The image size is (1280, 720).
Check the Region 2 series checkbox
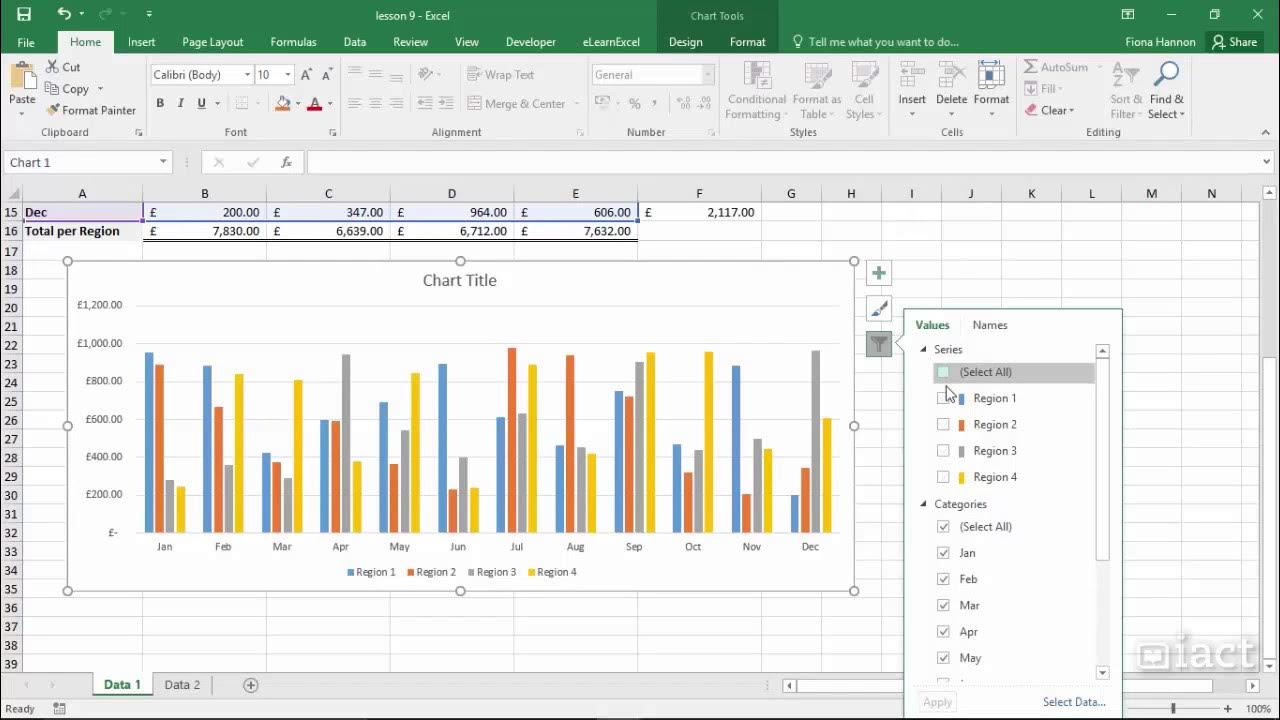[x=943, y=424]
